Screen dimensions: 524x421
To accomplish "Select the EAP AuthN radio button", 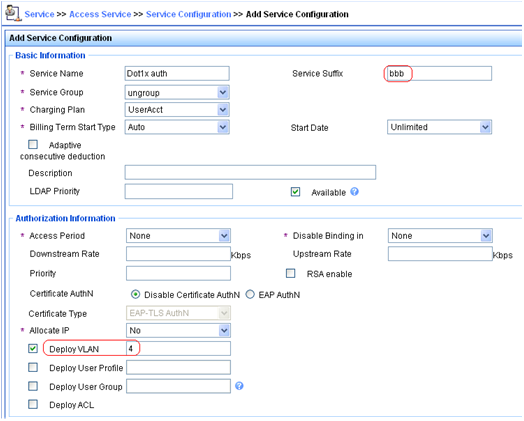I will [x=250, y=294].
